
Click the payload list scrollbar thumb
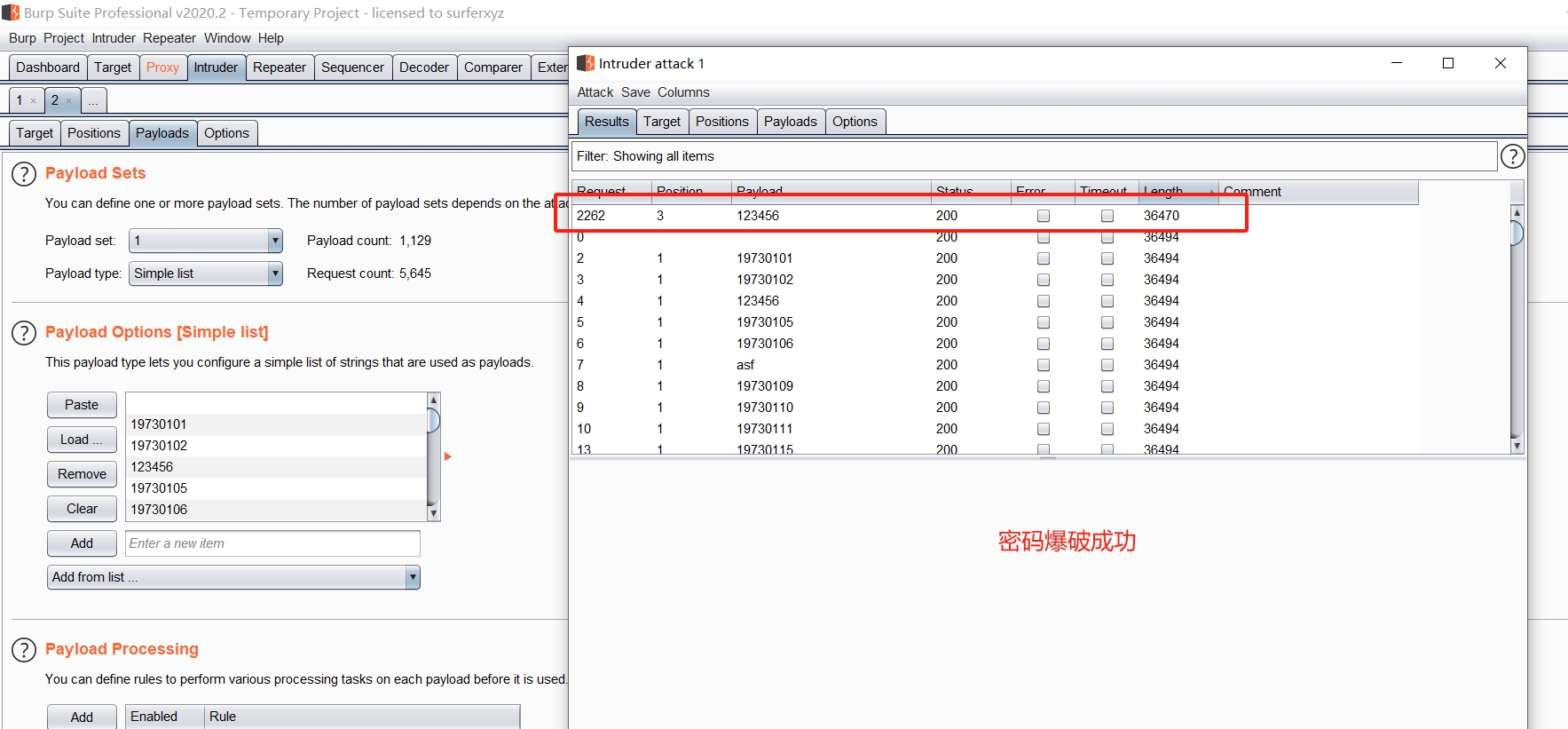click(x=433, y=420)
